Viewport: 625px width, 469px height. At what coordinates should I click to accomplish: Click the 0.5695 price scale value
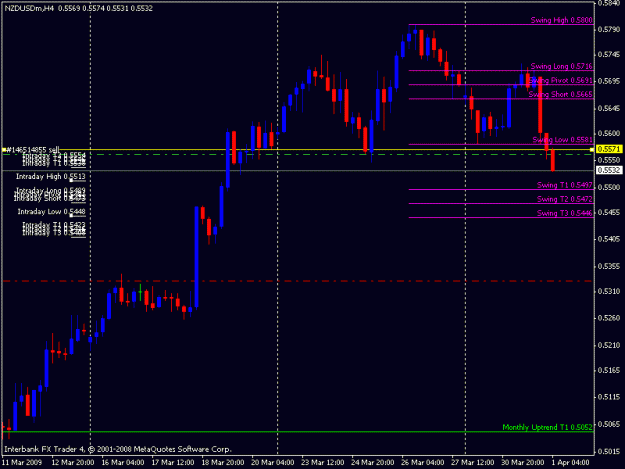[x=609, y=81]
